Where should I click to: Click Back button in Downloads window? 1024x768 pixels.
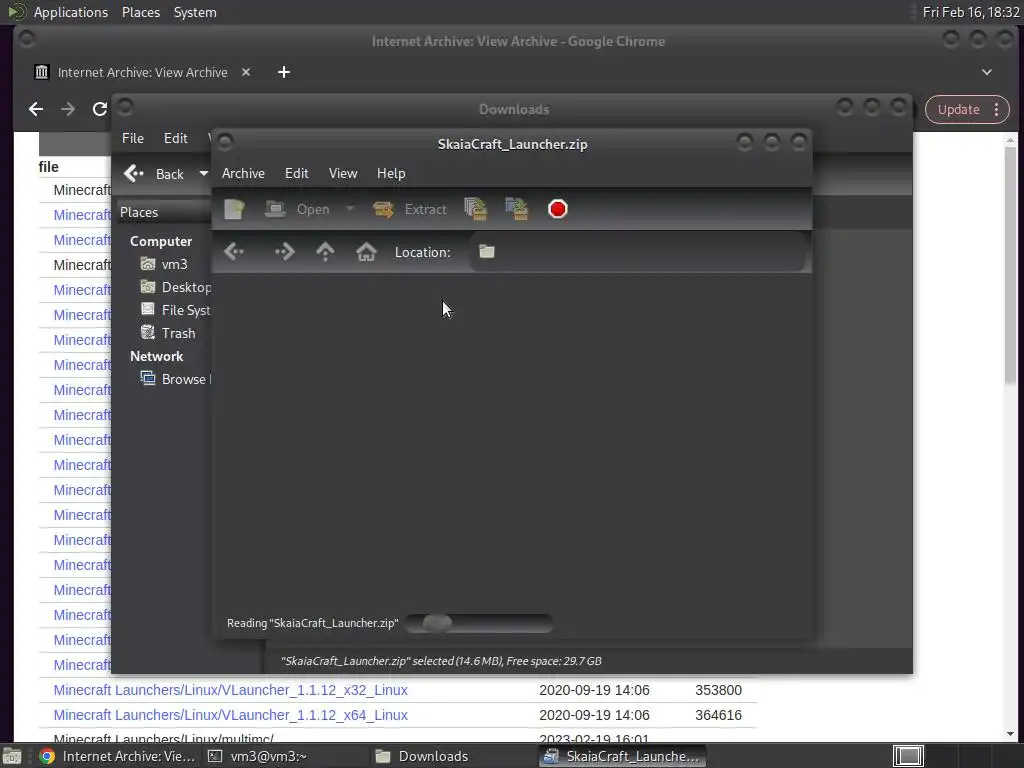click(x=154, y=174)
